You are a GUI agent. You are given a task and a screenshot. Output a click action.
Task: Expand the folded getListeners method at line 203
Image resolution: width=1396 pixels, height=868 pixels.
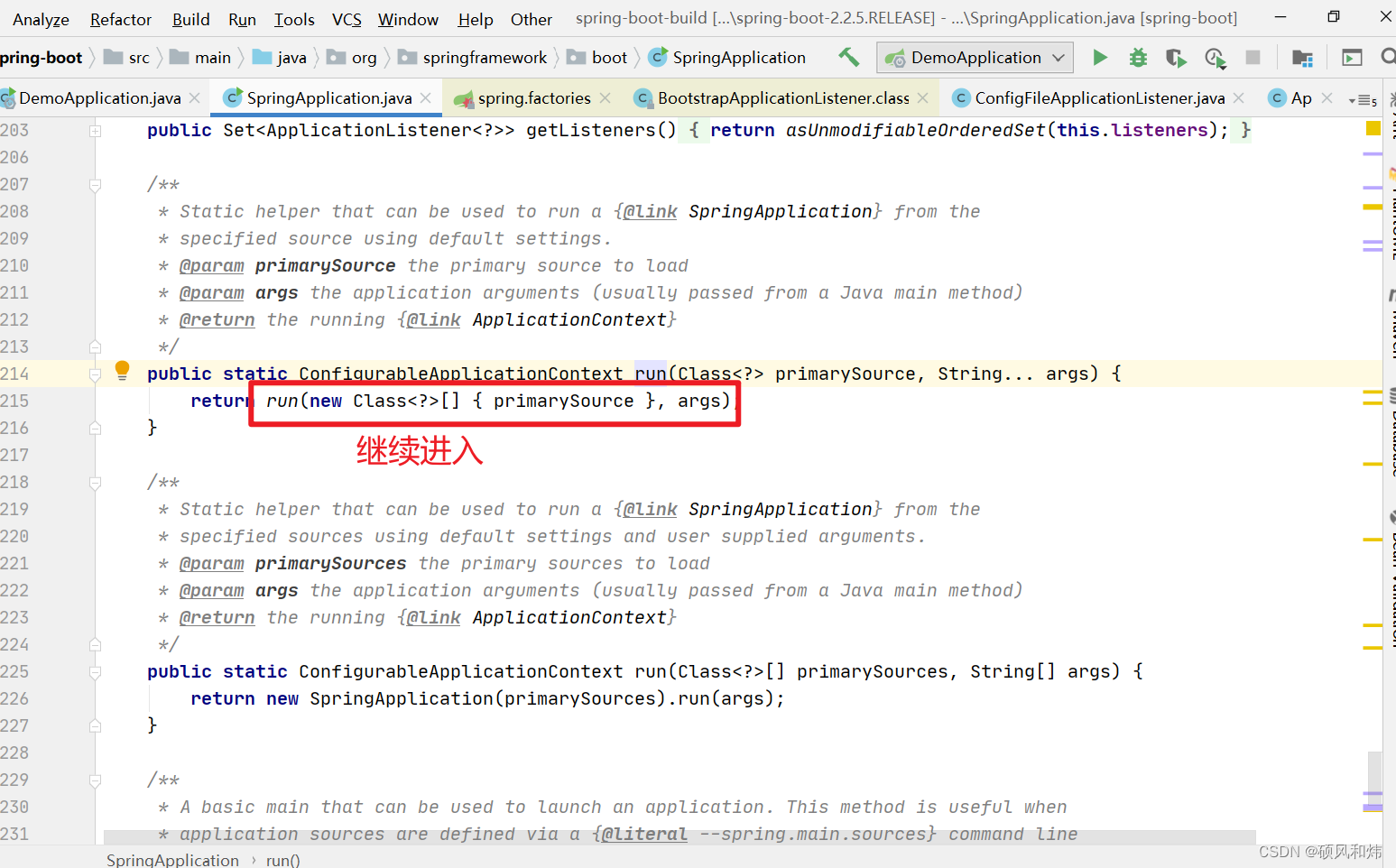click(x=95, y=131)
